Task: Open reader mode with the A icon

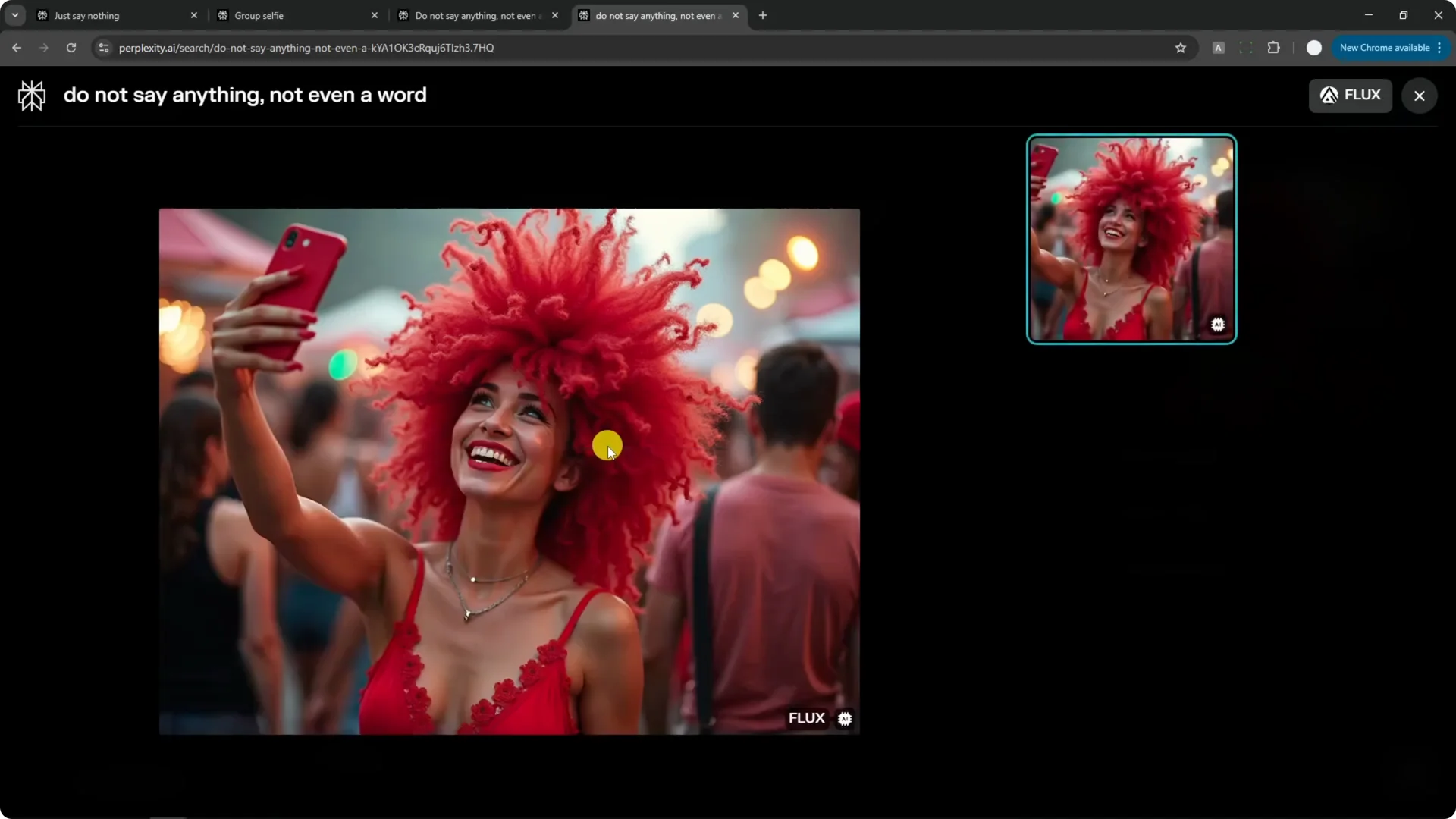Action: coord(1219,48)
